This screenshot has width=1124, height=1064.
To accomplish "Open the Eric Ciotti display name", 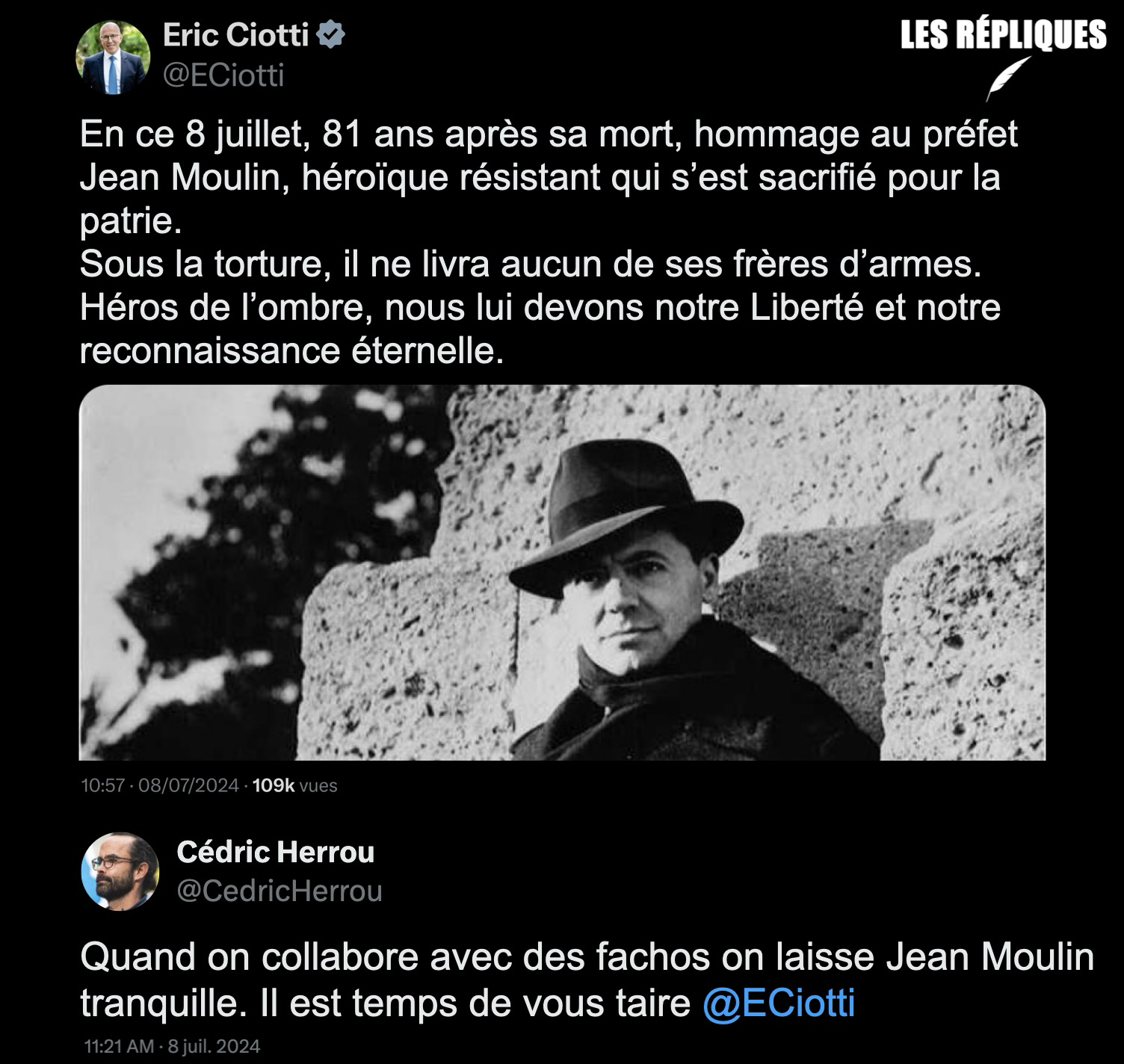I will point(235,35).
